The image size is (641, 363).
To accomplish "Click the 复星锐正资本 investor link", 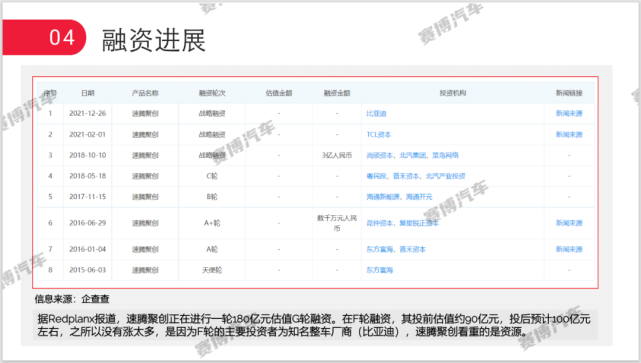I will pos(419,223).
